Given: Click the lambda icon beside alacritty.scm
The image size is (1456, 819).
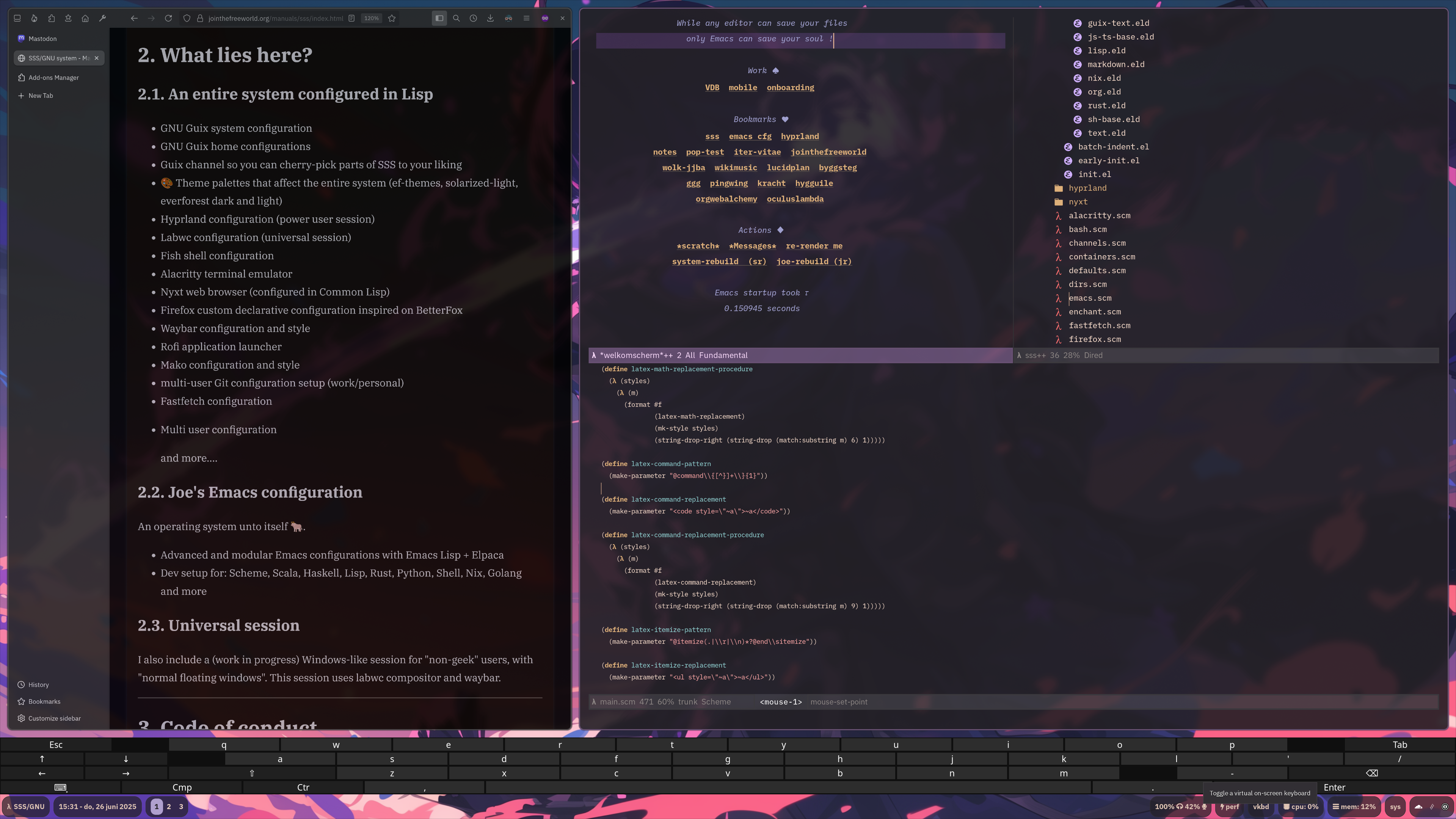Looking at the screenshot, I should (x=1058, y=215).
